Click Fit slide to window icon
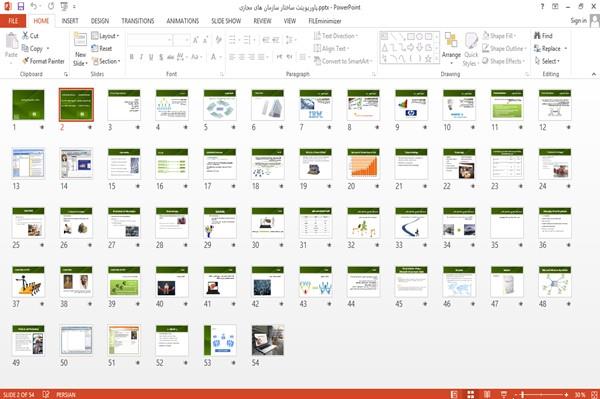600x399 pixels. pos(595,394)
